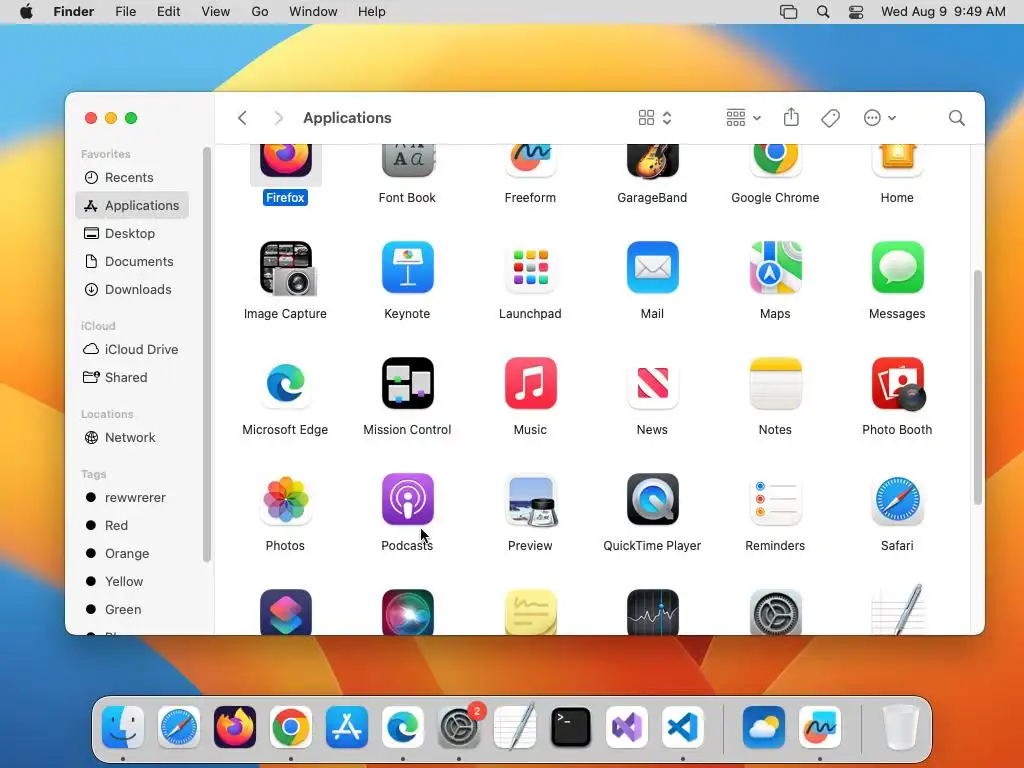Click the Messages app icon

tap(897, 268)
